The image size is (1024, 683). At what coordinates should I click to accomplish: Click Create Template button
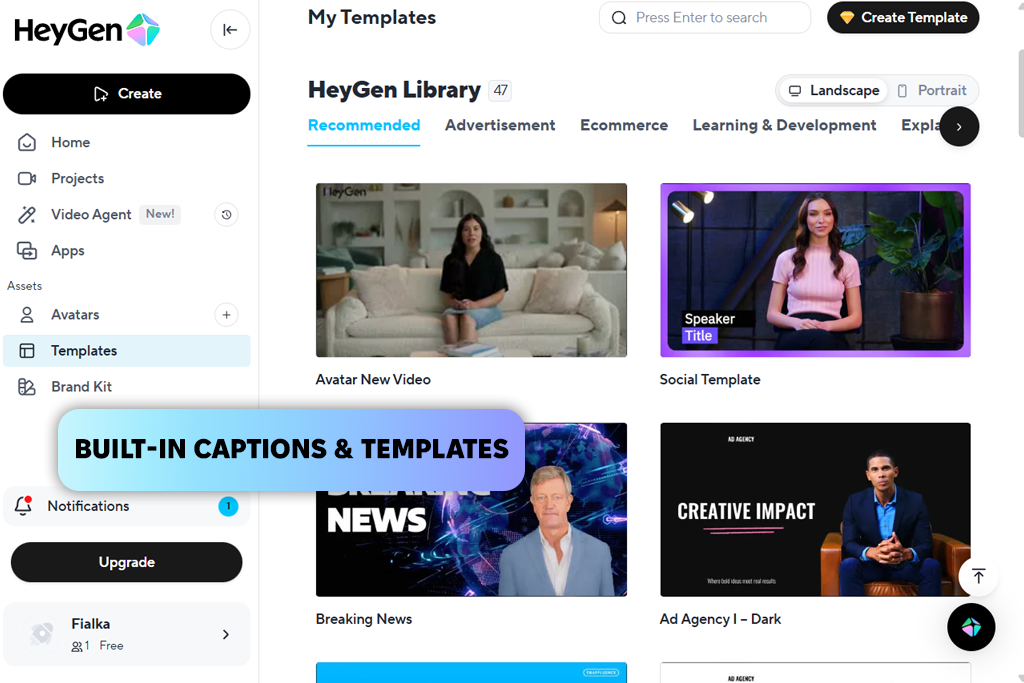click(x=903, y=18)
